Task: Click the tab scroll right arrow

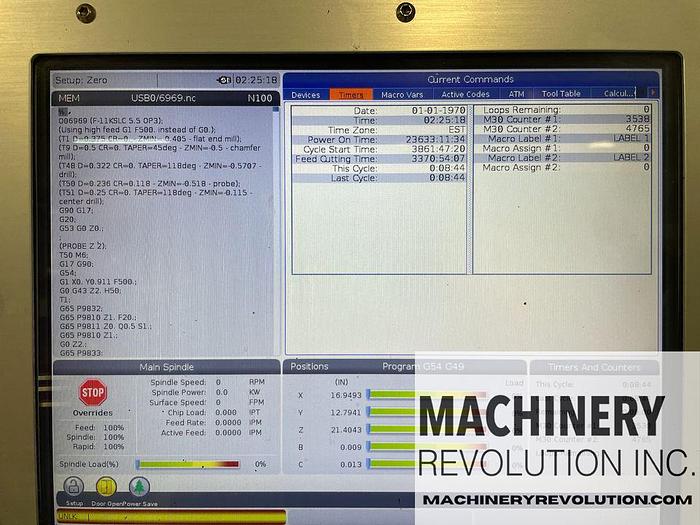Action: point(653,92)
